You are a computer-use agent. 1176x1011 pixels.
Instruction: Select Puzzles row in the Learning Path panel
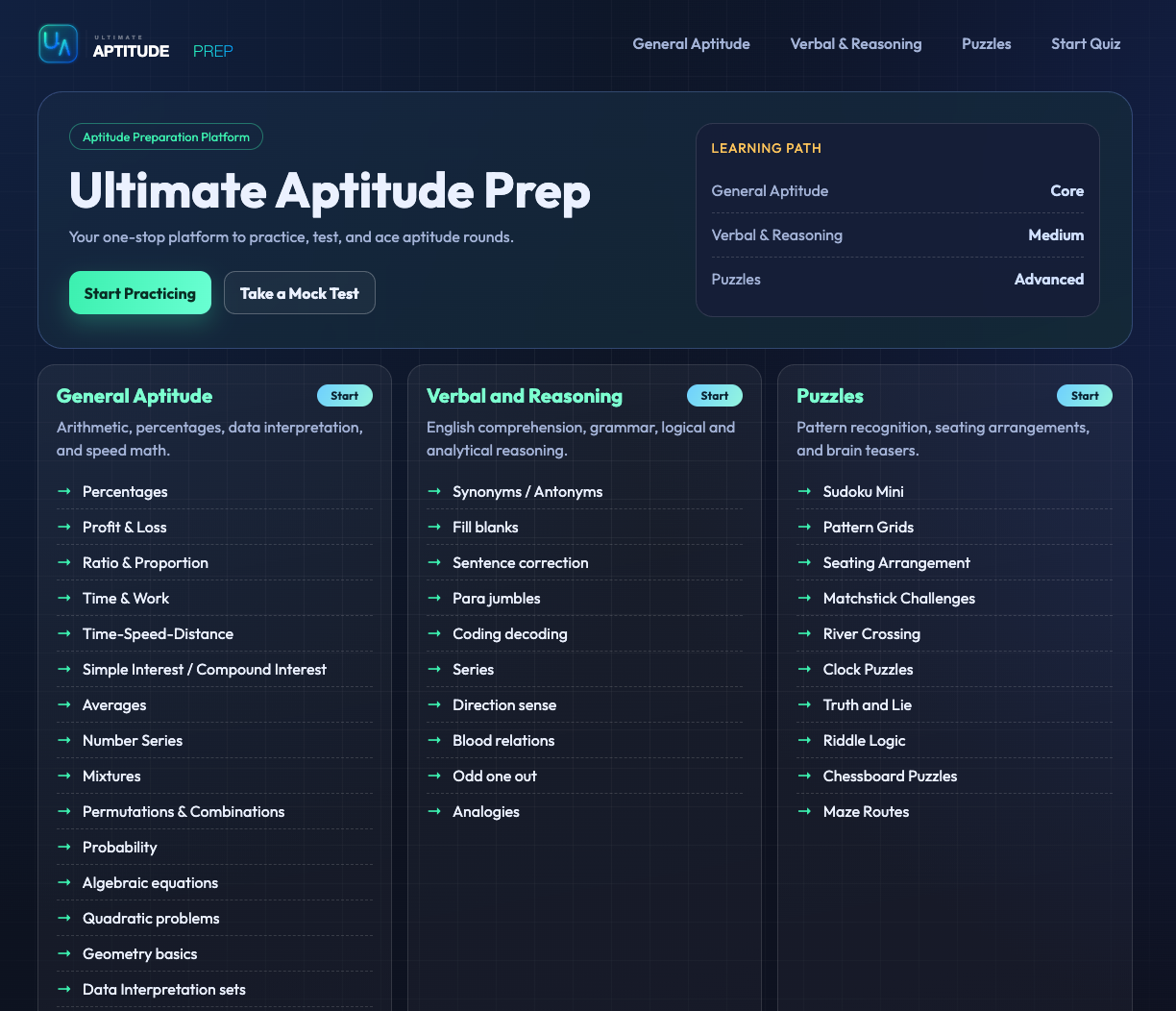(897, 279)
